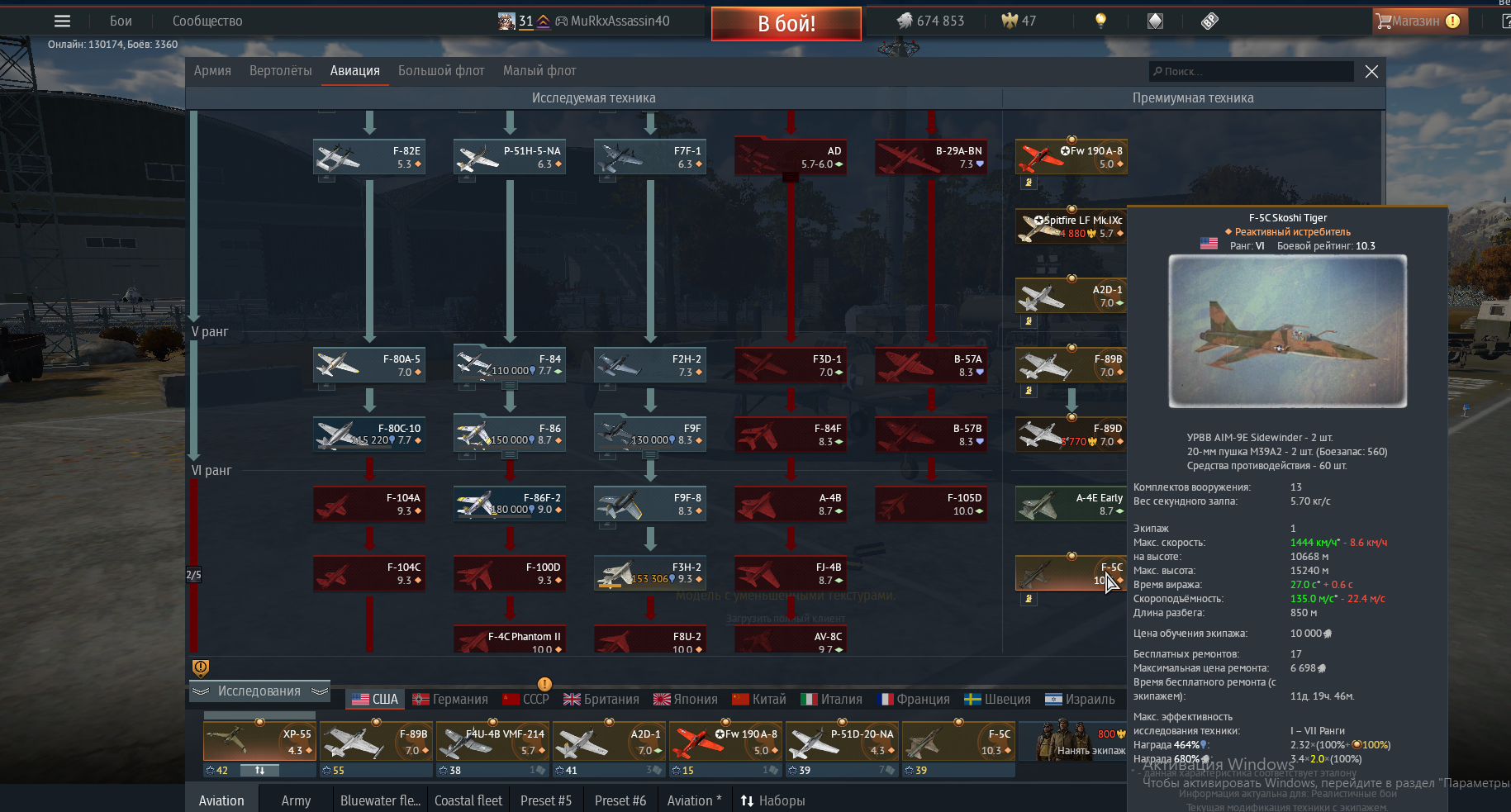Switch to the Bluewater fleet preset
1511x812 pixels.
coord(380,800)
